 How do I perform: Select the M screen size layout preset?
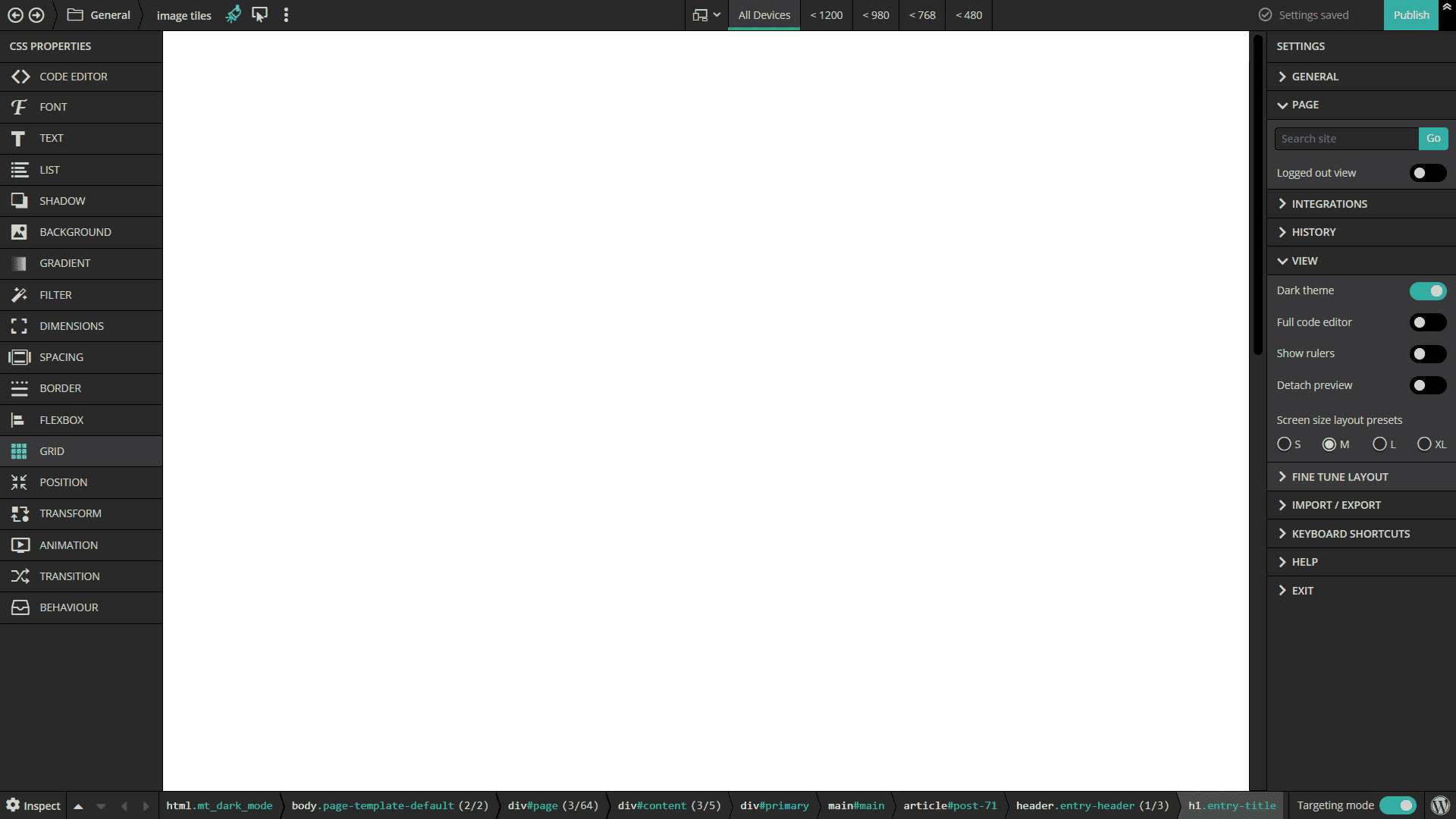point(1329,443)
